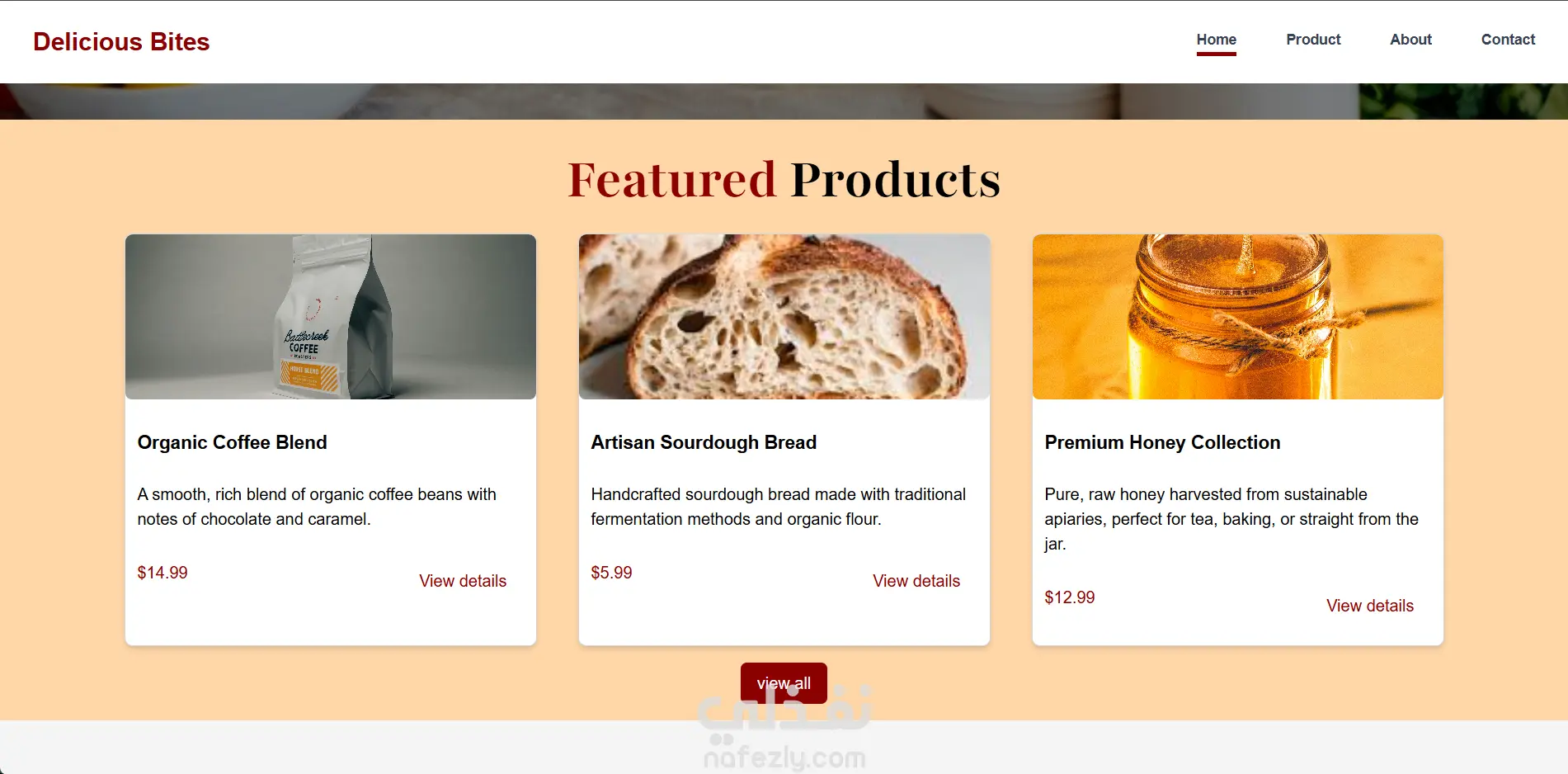Click the view all button
1568x774 pixels.
point(784,683)
